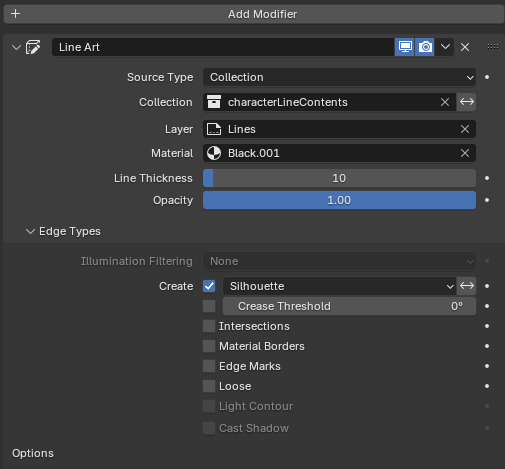
Task: Invert collection with the arrows icon
Action: click(x=467, y=102)
